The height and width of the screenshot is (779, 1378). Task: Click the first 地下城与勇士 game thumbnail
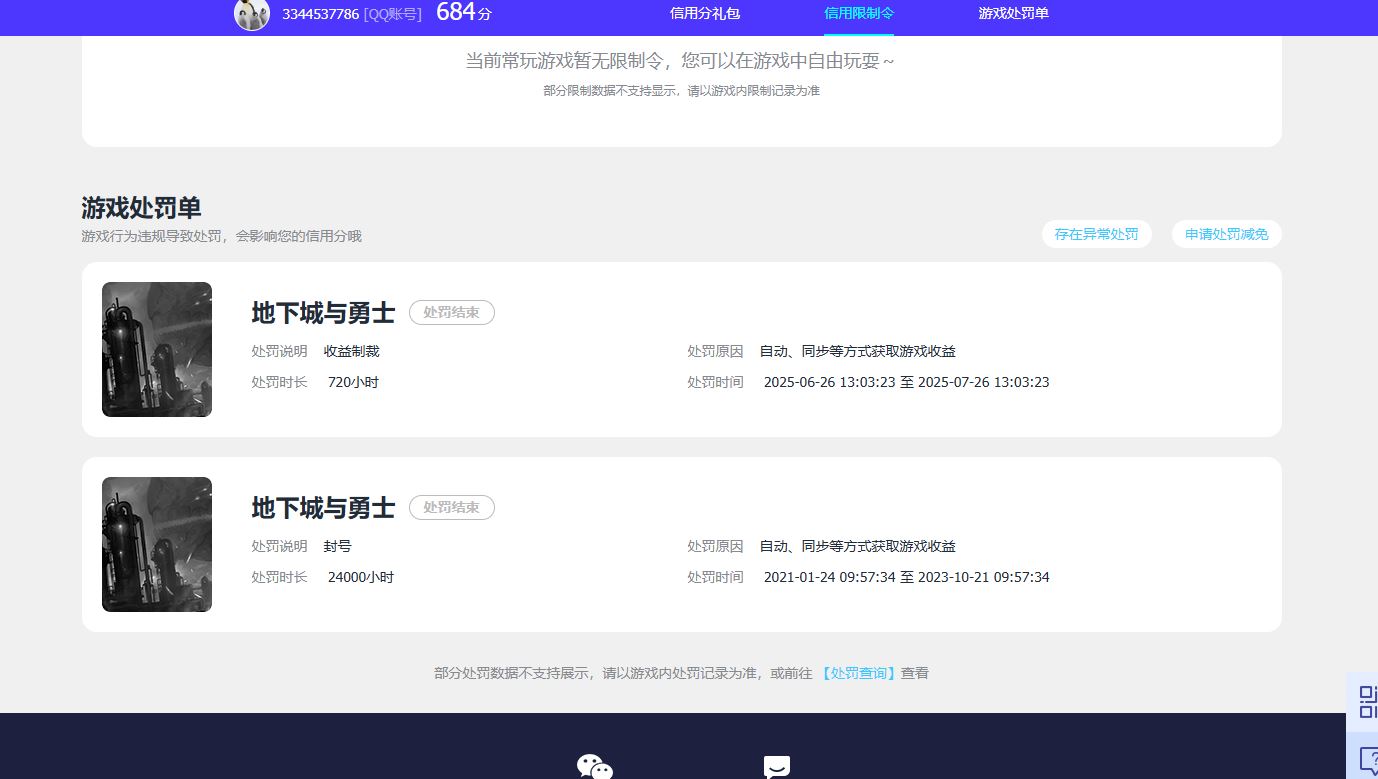coord(156,349)
